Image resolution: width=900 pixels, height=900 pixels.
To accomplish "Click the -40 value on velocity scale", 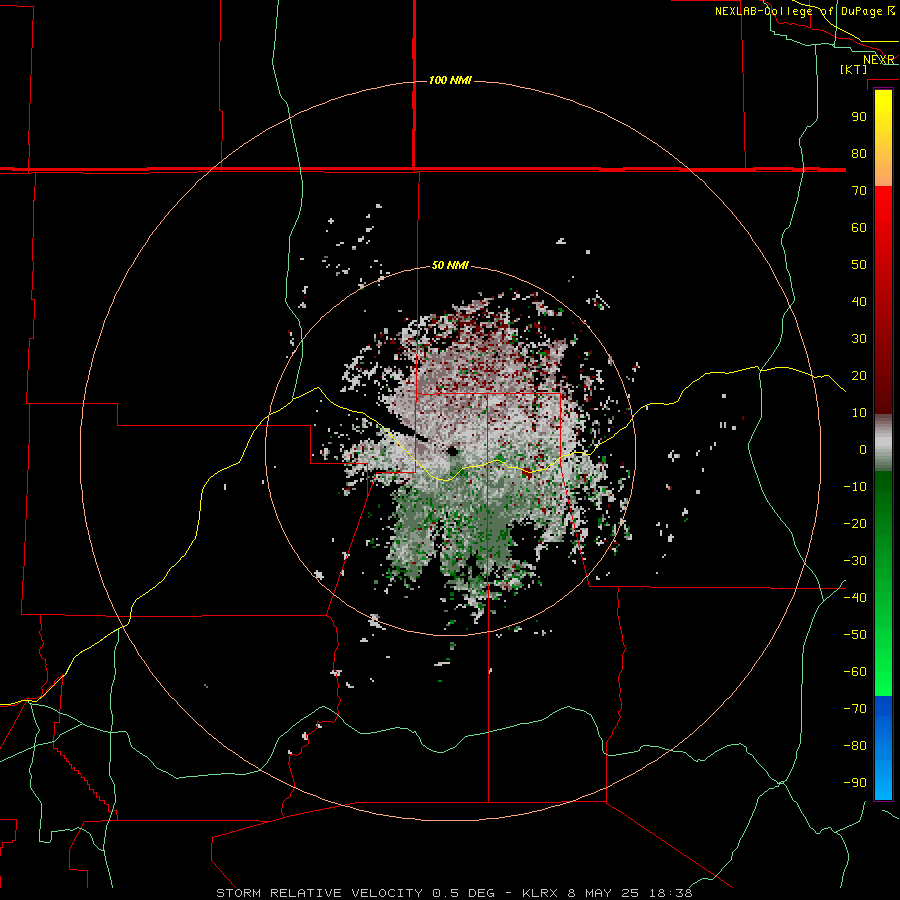I will click(855, 598).
